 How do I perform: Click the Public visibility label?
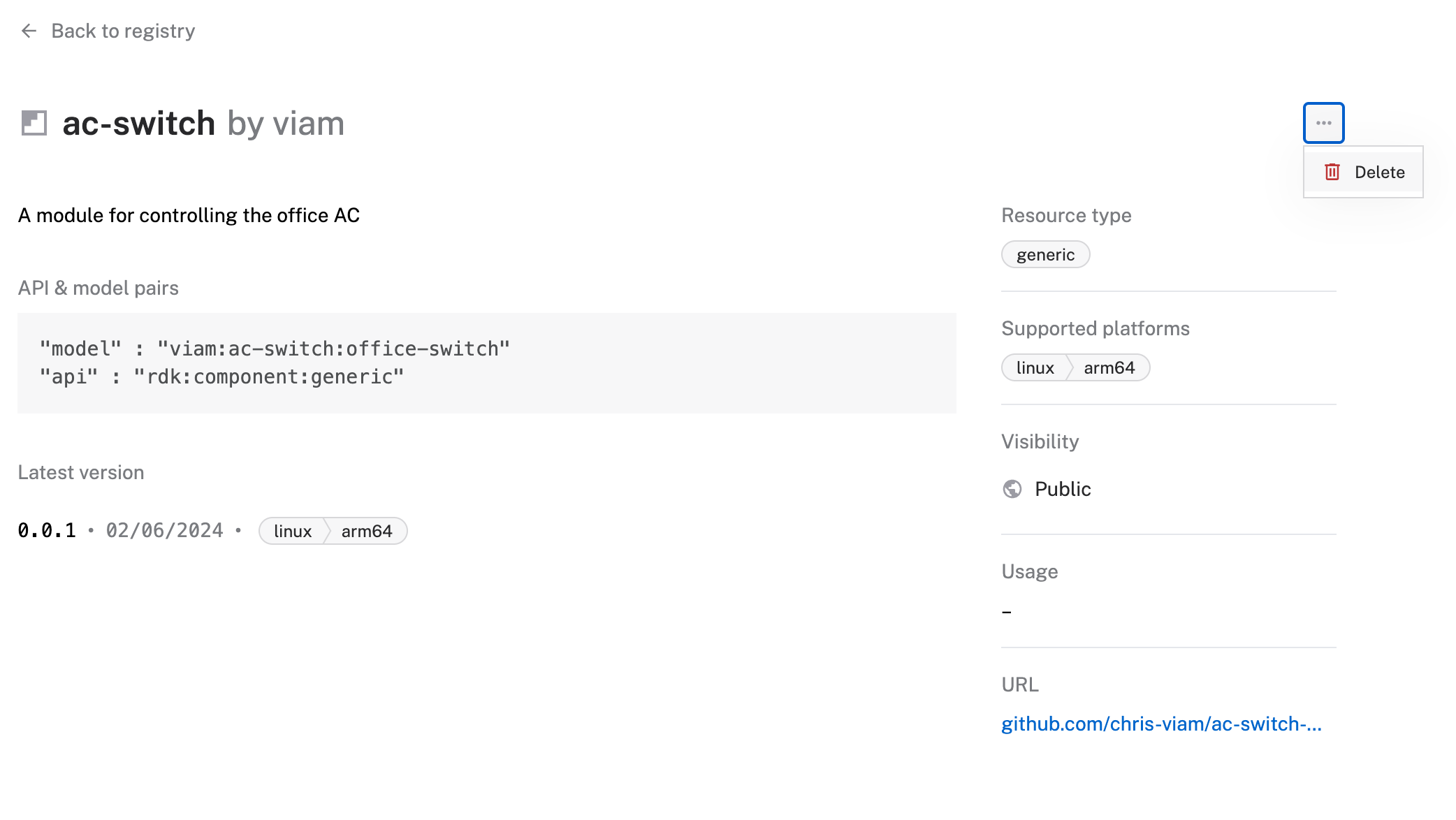click(1063, 489)
